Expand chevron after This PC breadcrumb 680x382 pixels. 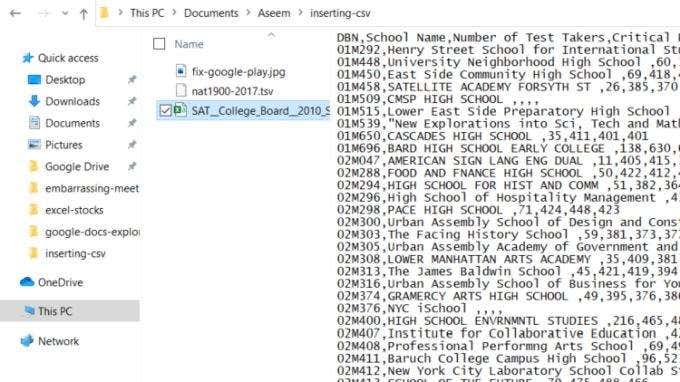(174, 13)
